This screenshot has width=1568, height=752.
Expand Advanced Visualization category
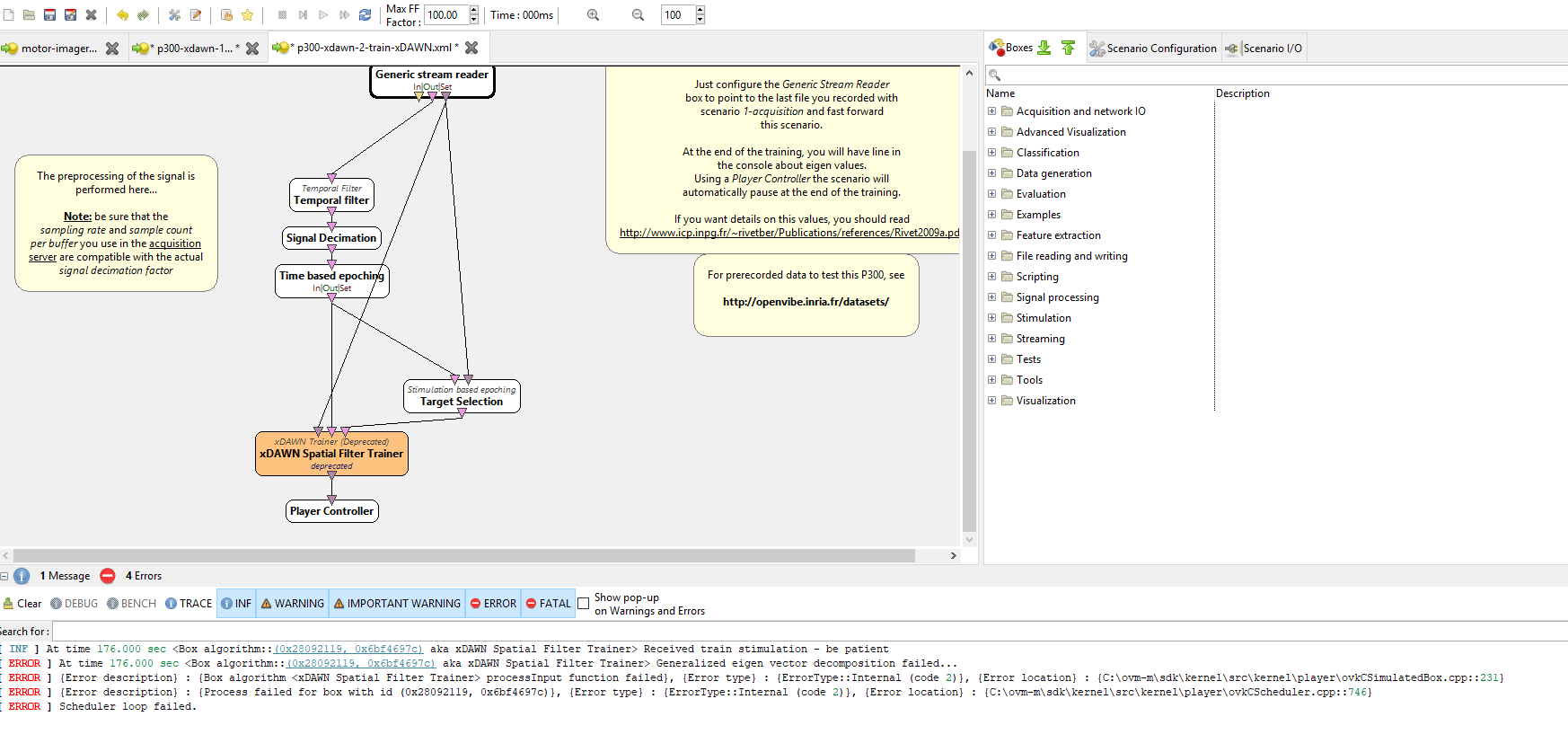tap(991, 132)
